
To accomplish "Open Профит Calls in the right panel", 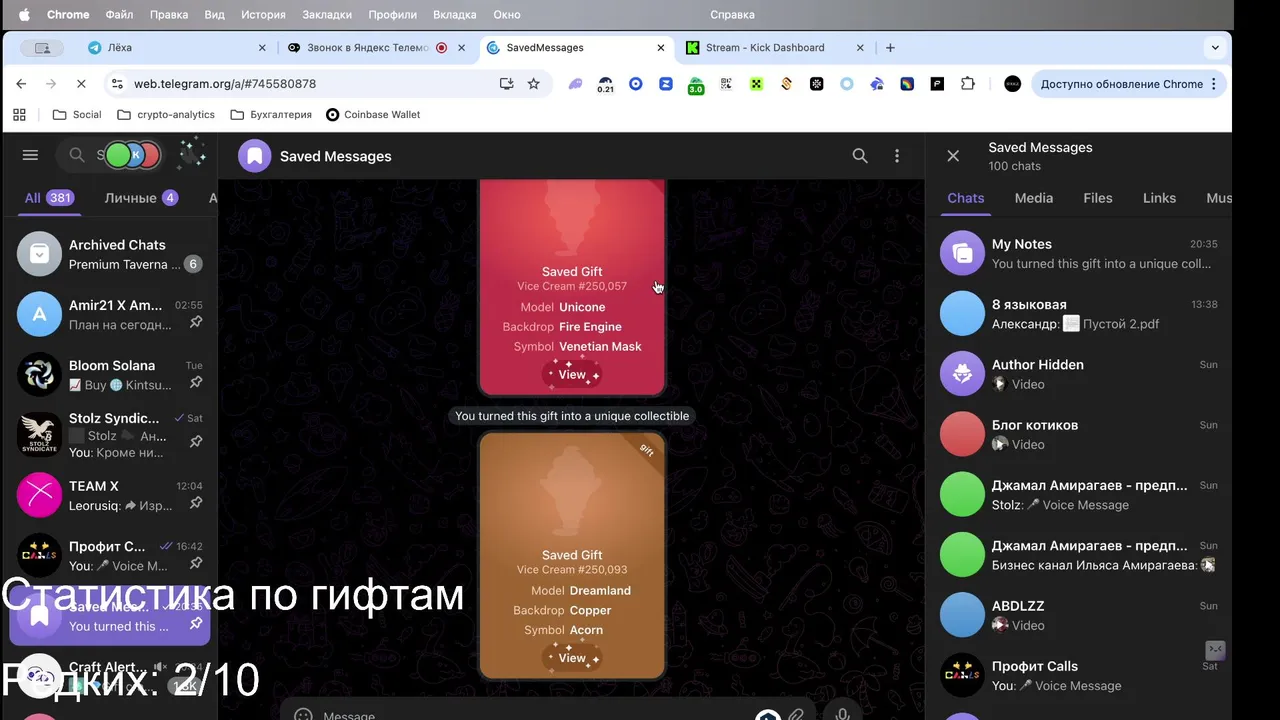I will point(1079,675).
